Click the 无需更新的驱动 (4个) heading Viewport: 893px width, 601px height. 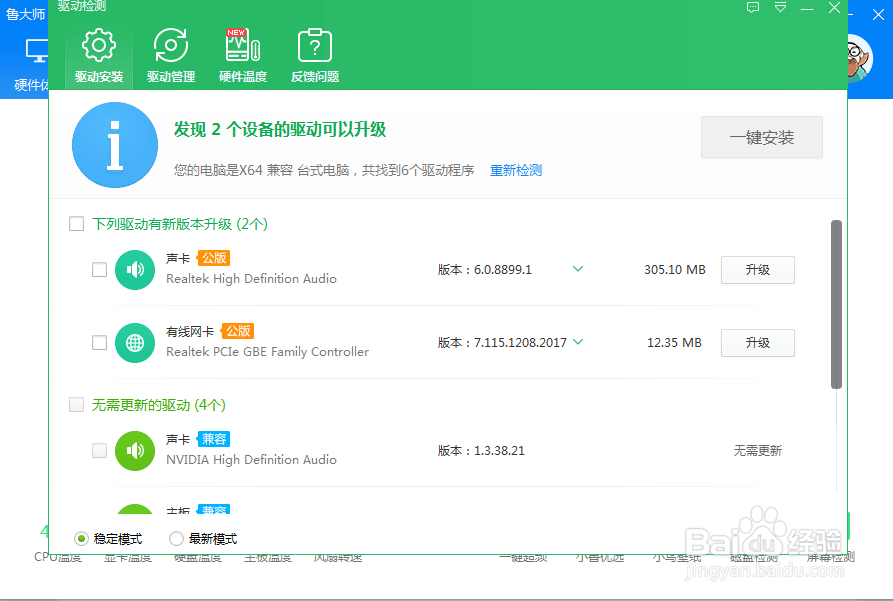click(158, 405)
